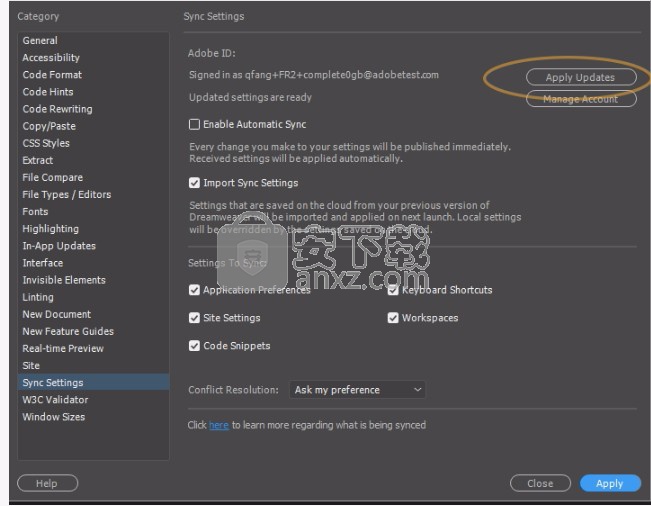Select the Accessibility category

coord(93,58)
